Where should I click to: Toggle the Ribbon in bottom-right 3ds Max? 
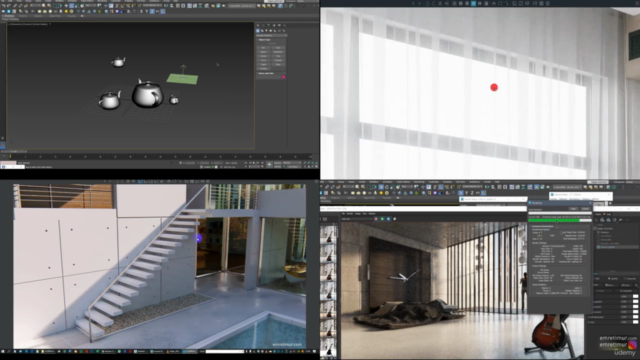click(x=511, y=187)
